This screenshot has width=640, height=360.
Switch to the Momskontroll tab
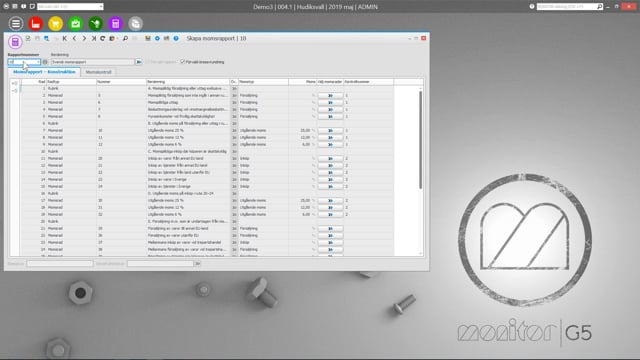[x=98, y=72]
